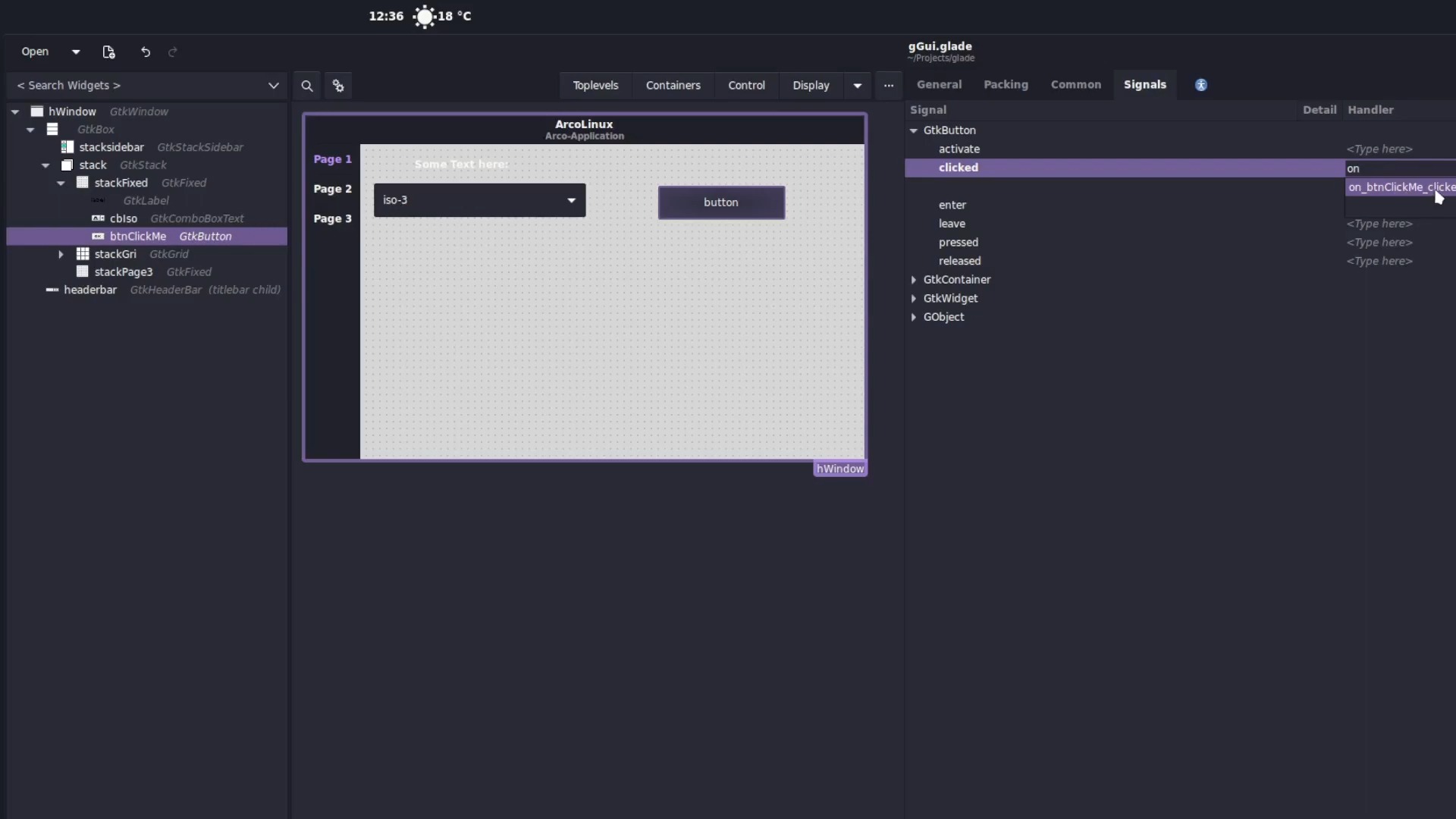The width and height of the screenshot is (1456, 819).
Task: Click the new project document icon
Action: 108,52
